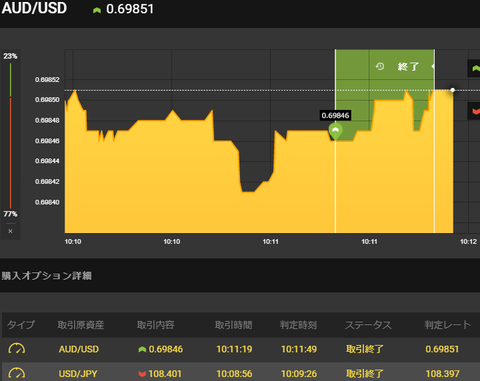Select the AUD/USD asset link in table
The height and width of the screenshot is (381, 480).
pyautogui.click(x=79, y=349)
